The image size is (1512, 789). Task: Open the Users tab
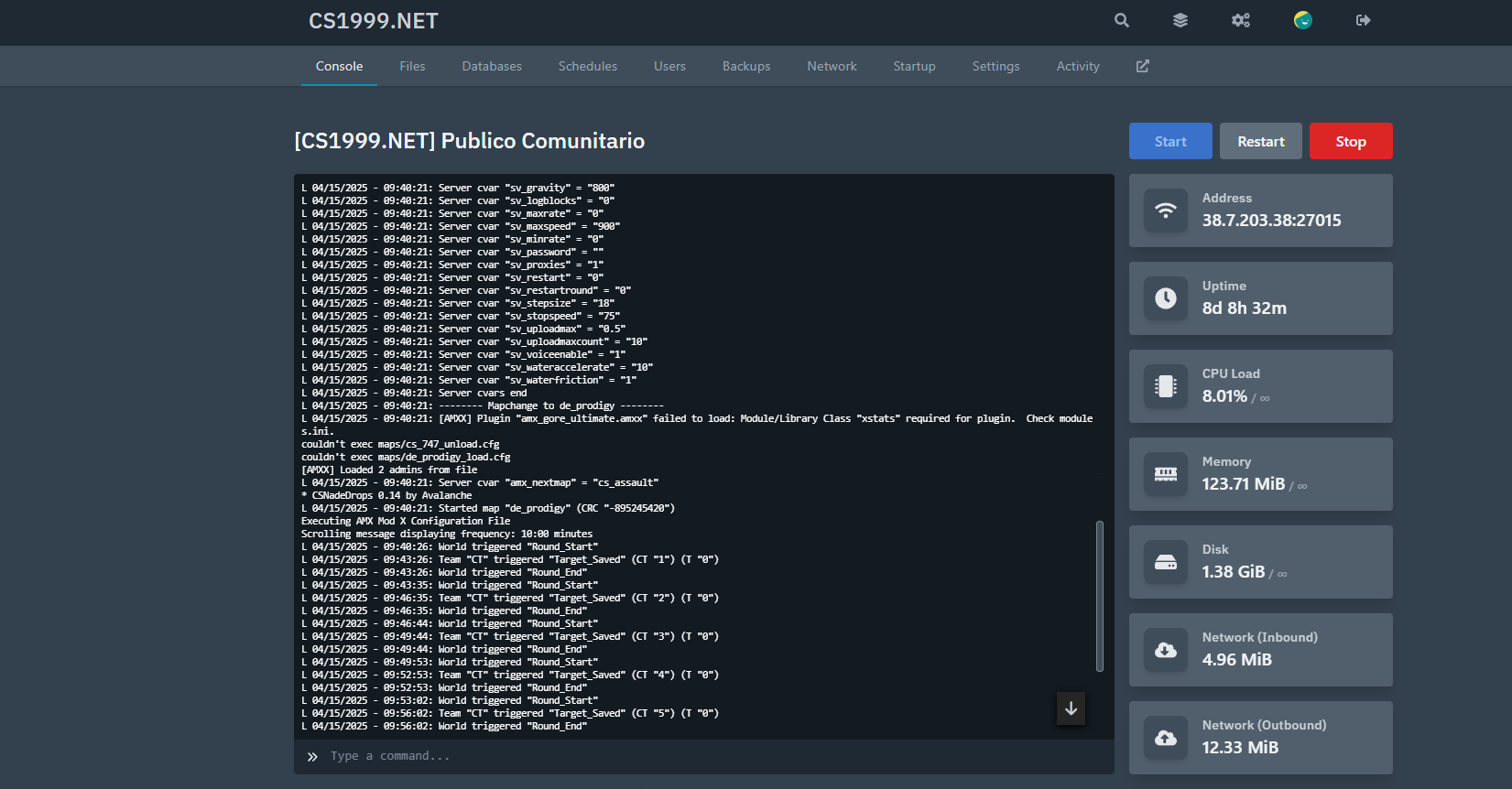669,66
